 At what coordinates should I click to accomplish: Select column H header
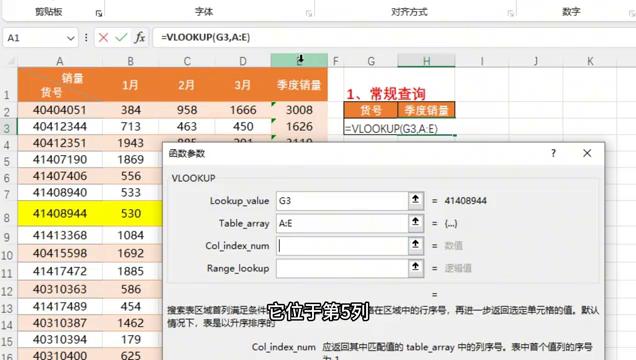[x=426, y=61]
